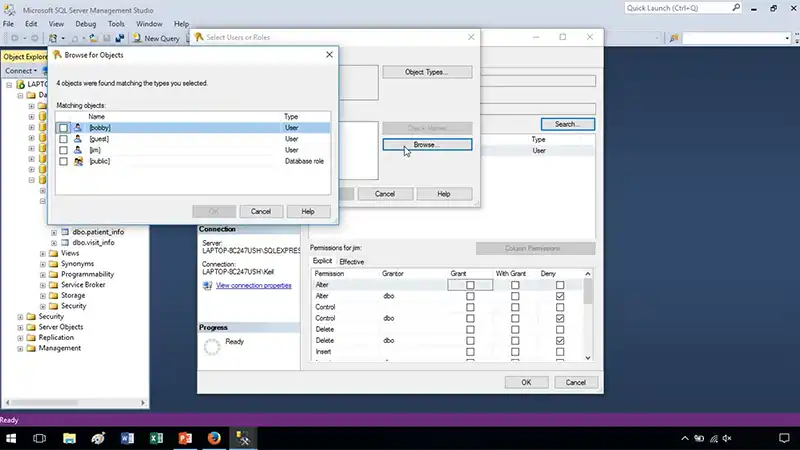Click the user icon beside [guest]
Image resolution: width=800 pixels, height=450 pixels.
(x=78, y=139)
